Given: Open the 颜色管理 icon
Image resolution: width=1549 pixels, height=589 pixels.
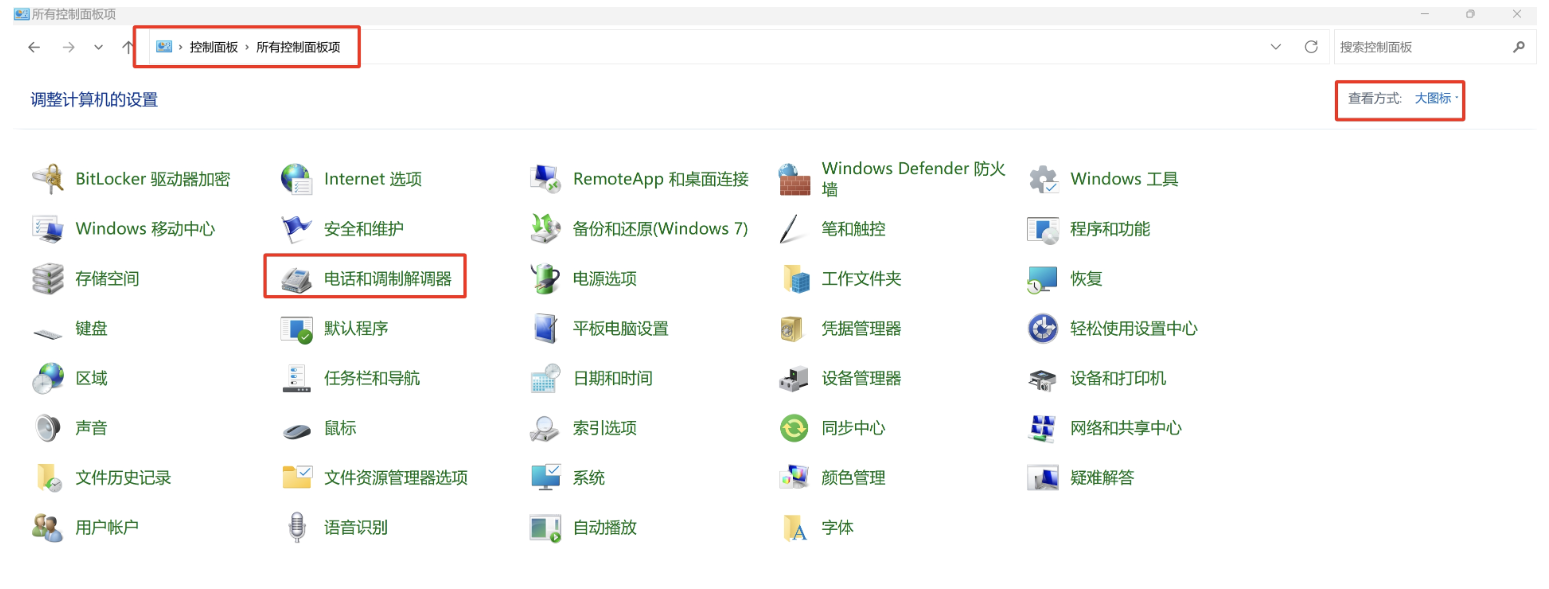Looking at the screenshot, I should 794,478.
